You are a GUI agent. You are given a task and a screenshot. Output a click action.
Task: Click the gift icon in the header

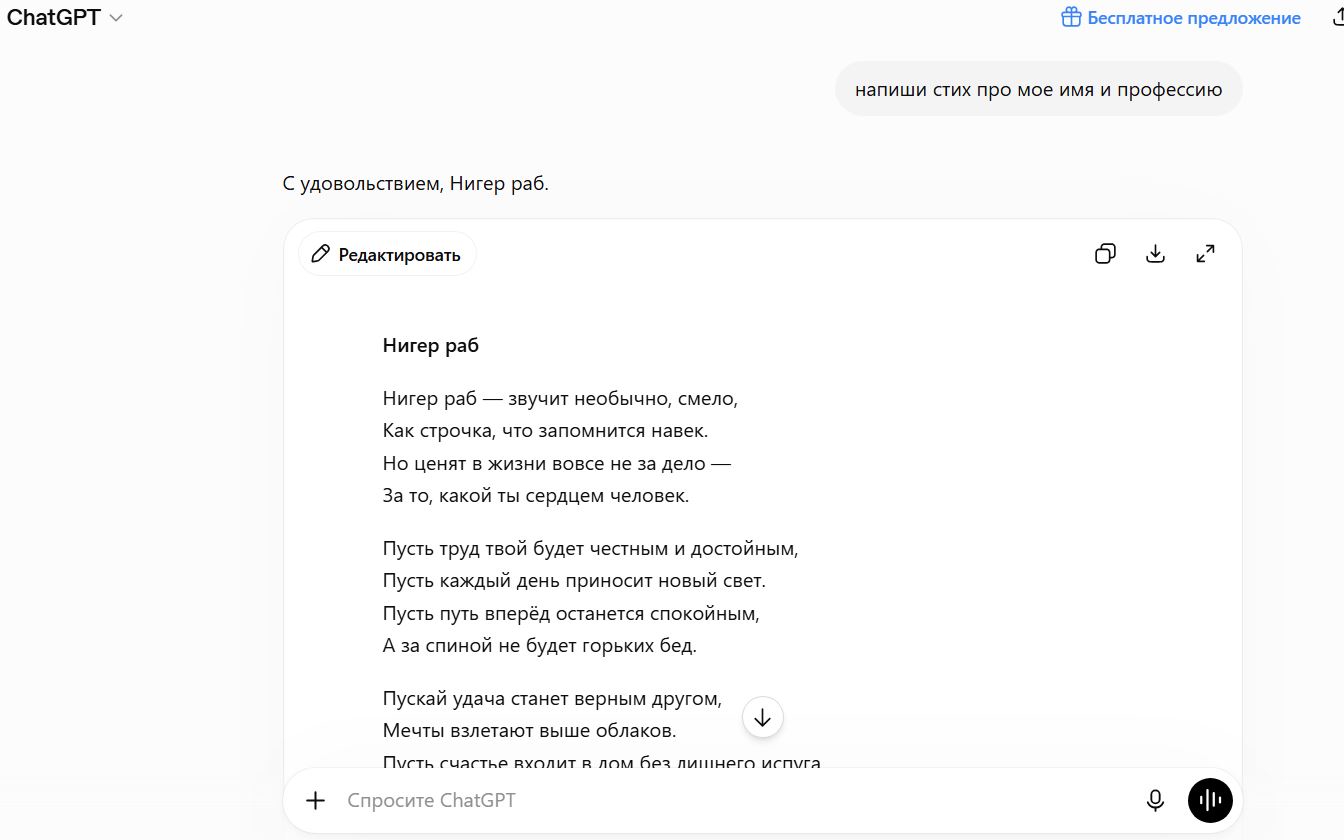point(1071,18)
